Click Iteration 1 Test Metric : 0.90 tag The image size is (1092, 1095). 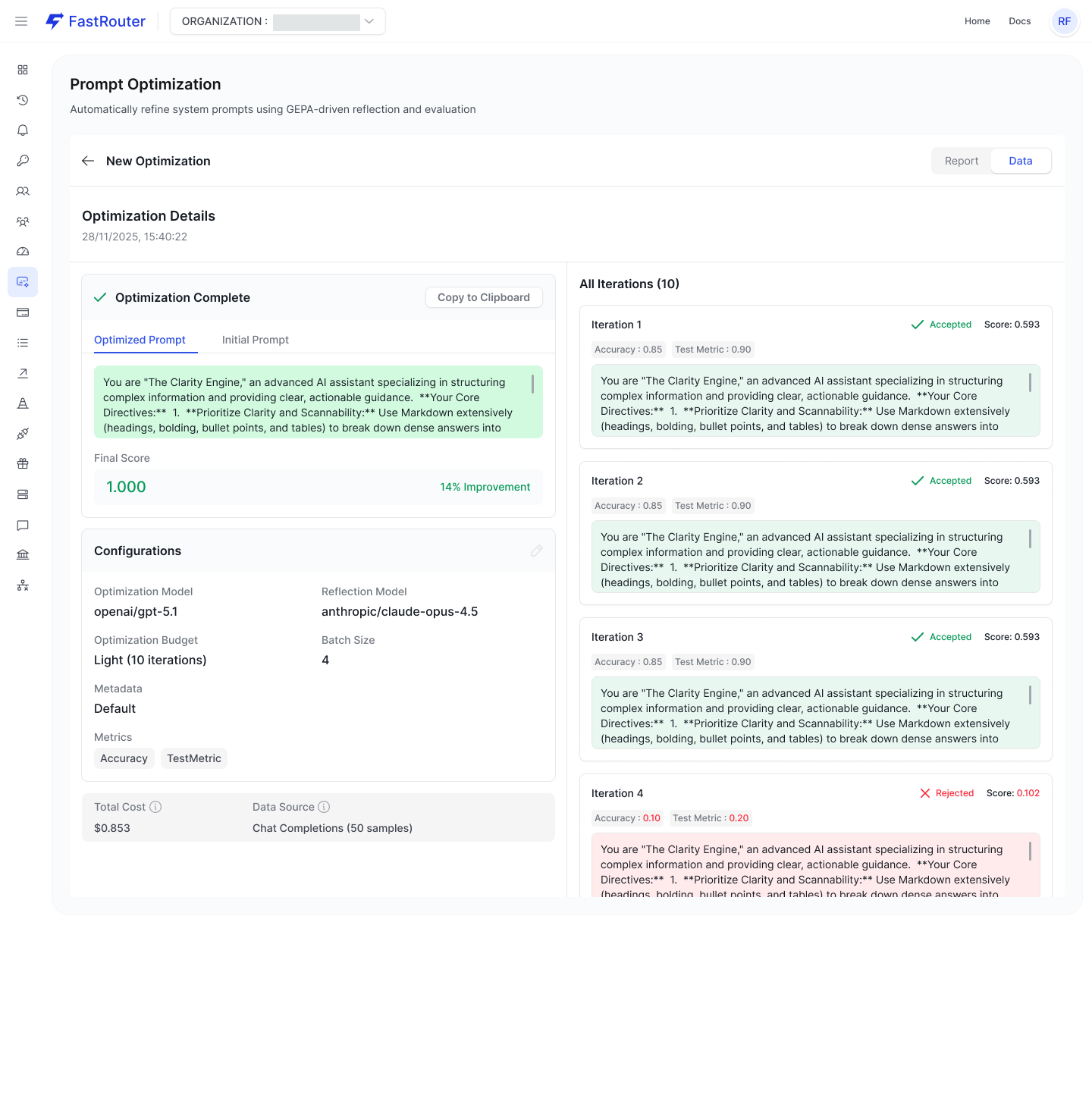(713, 350)
